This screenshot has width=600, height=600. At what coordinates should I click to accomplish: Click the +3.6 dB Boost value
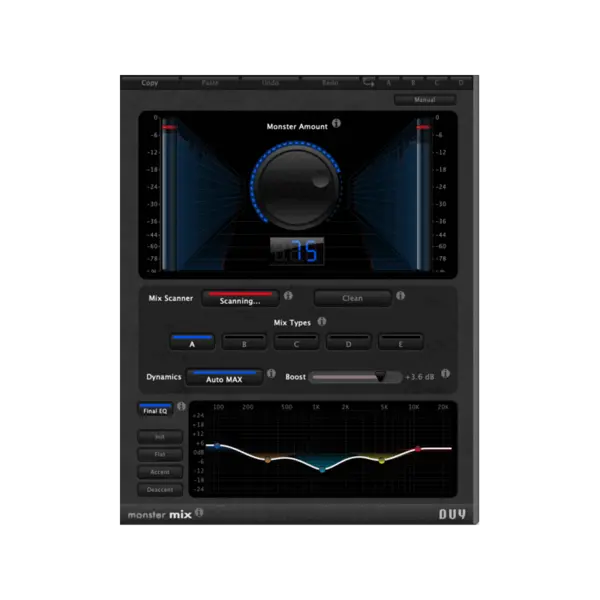(420, 377)
